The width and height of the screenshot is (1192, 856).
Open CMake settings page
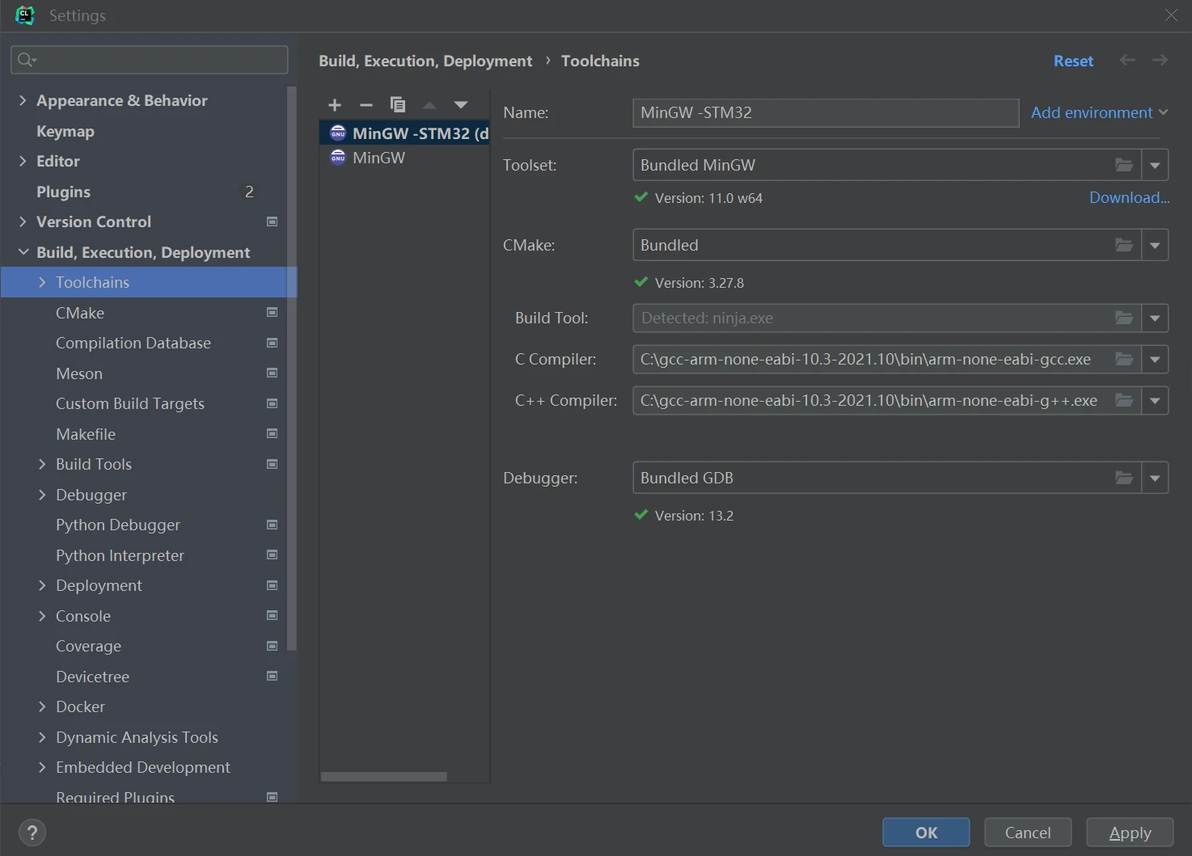pos(80,313)
